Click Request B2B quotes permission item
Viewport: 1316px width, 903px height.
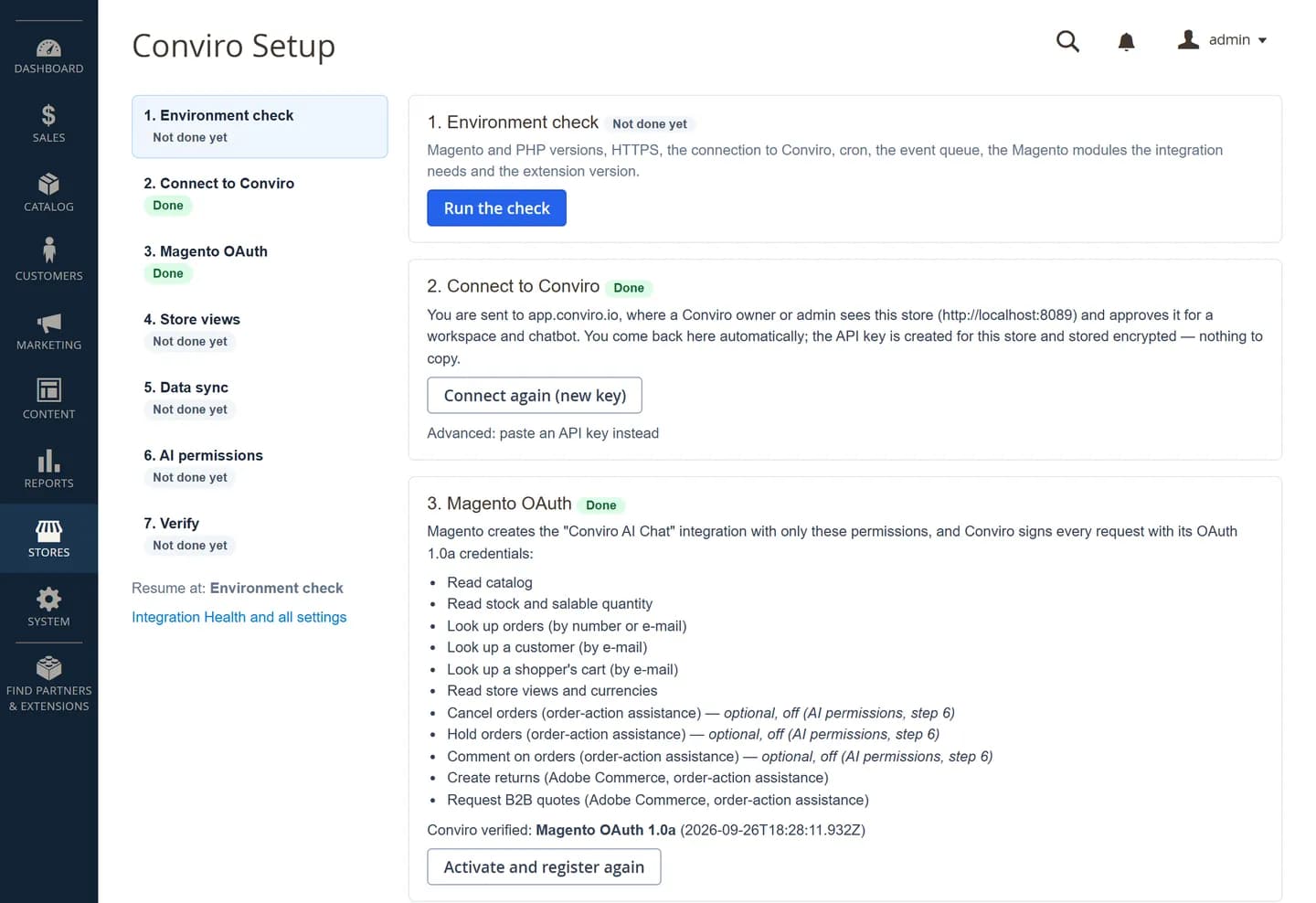tap(658, 800)
